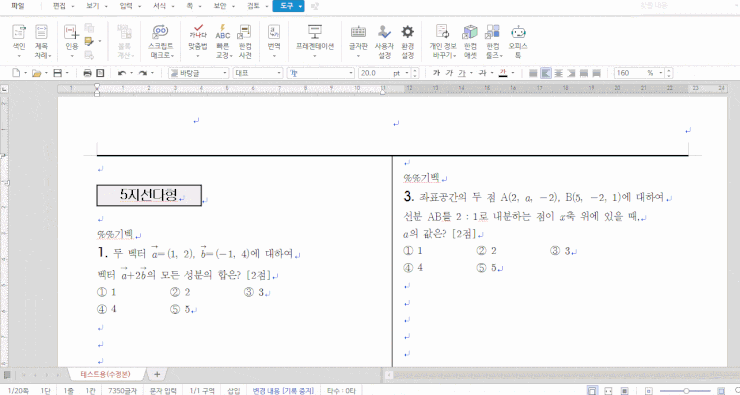Image resolution: width=740 pixels, height=395 pixels.
Task: Open the 보기 menu
Action: point(92,6)
